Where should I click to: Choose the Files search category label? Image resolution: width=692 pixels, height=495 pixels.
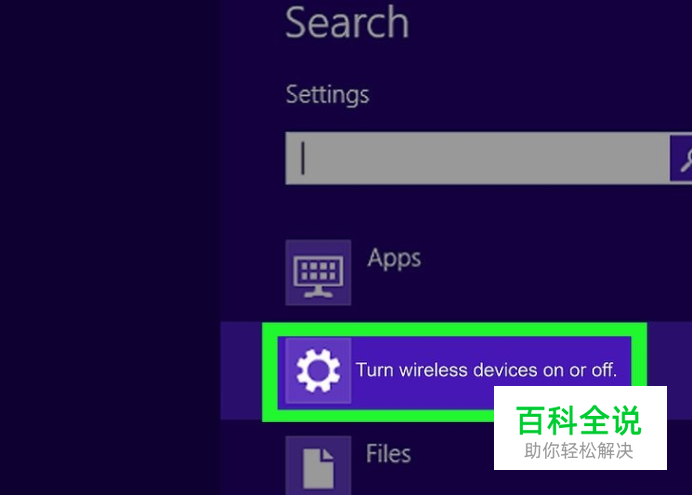388,454
